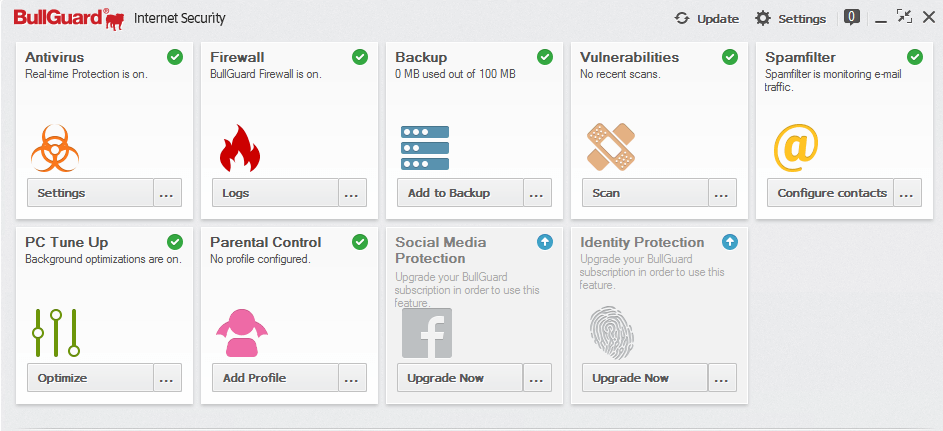
Task: Click the Add Profile button
Action: (275, 378)
